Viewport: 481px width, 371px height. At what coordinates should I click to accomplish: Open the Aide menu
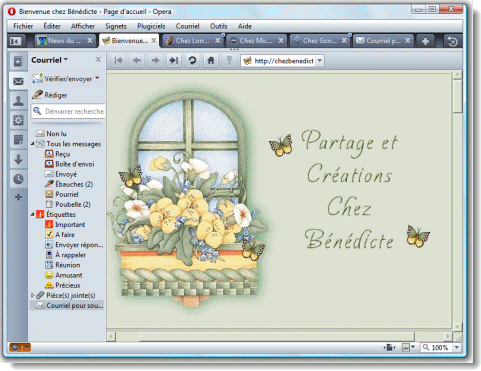[x=245, y=26]
